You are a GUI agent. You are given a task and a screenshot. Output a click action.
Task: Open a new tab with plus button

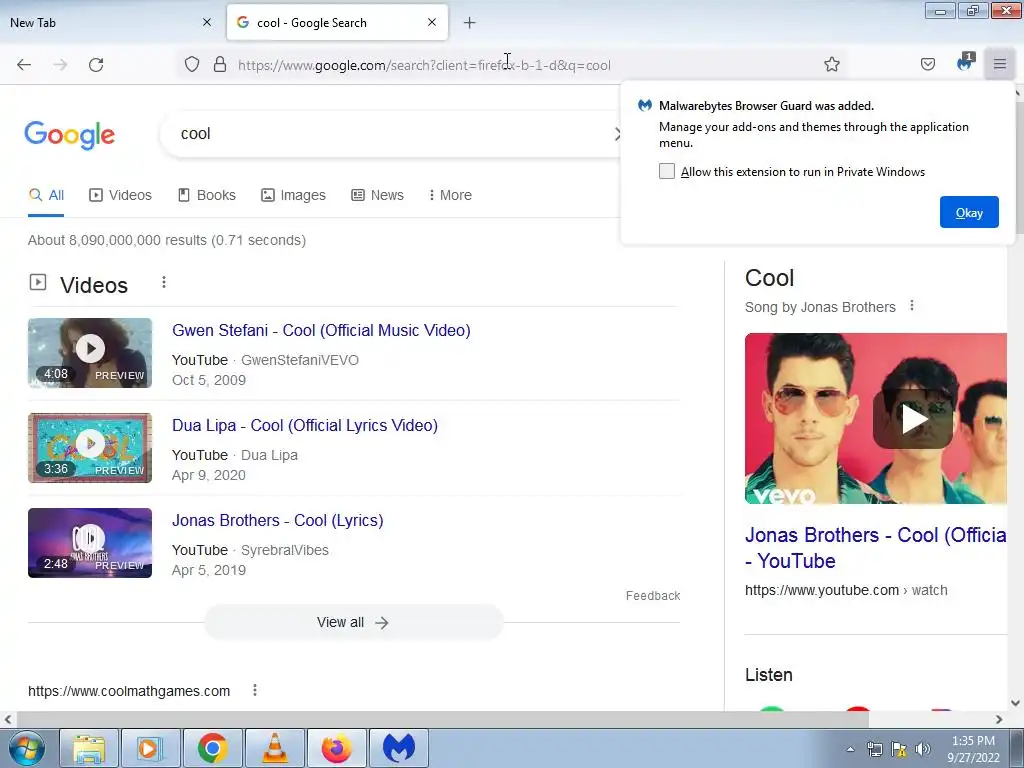pos(470,23)
